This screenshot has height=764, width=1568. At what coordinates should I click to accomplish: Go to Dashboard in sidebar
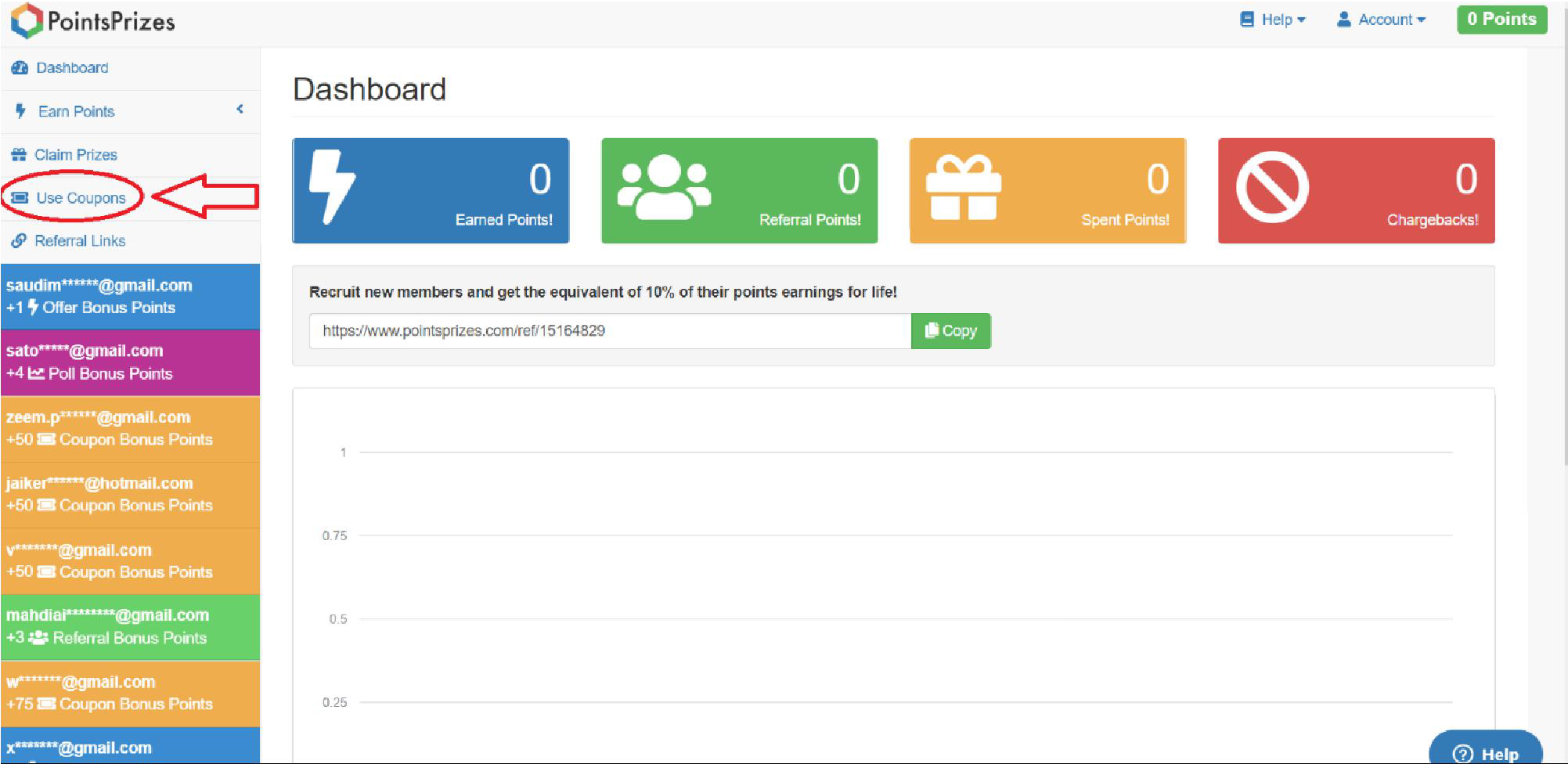pyautogui.click(x=130, y=68)
